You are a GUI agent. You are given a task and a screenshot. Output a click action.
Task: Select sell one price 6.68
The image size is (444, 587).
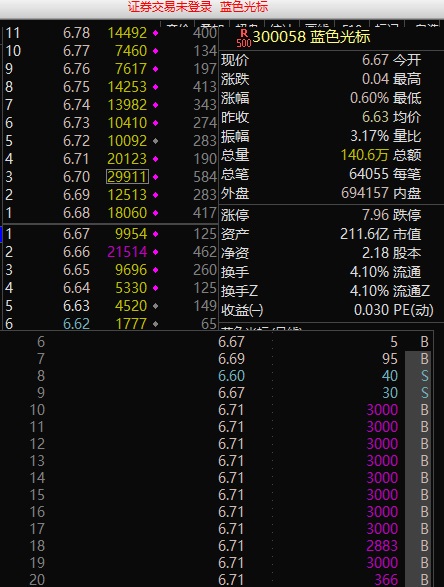pos(76,213)
